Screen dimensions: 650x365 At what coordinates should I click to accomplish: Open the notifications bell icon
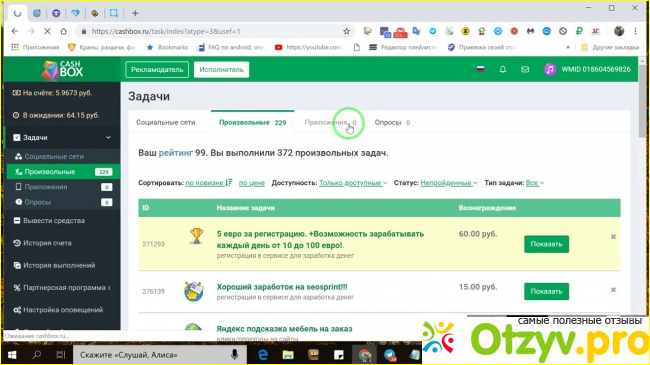tap(502, 69)
